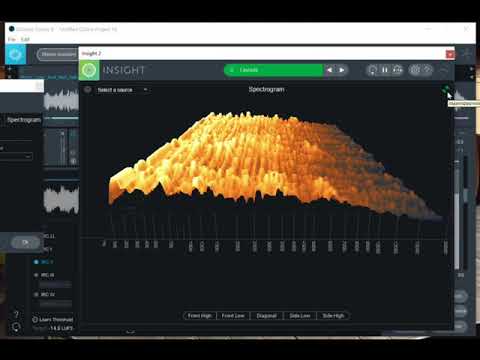This screenshot has height=360, width=480.
Task: Click the green maximize view arrows icon
Action: (x=445, y=89)
